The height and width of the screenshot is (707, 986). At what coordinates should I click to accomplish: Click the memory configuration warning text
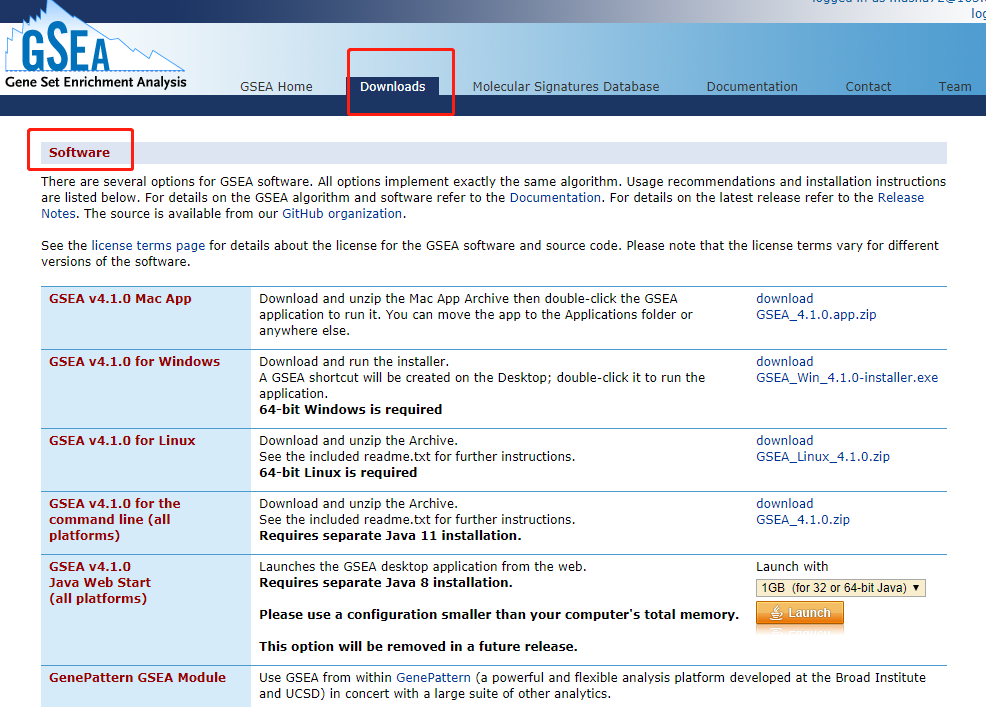point(499,615)
